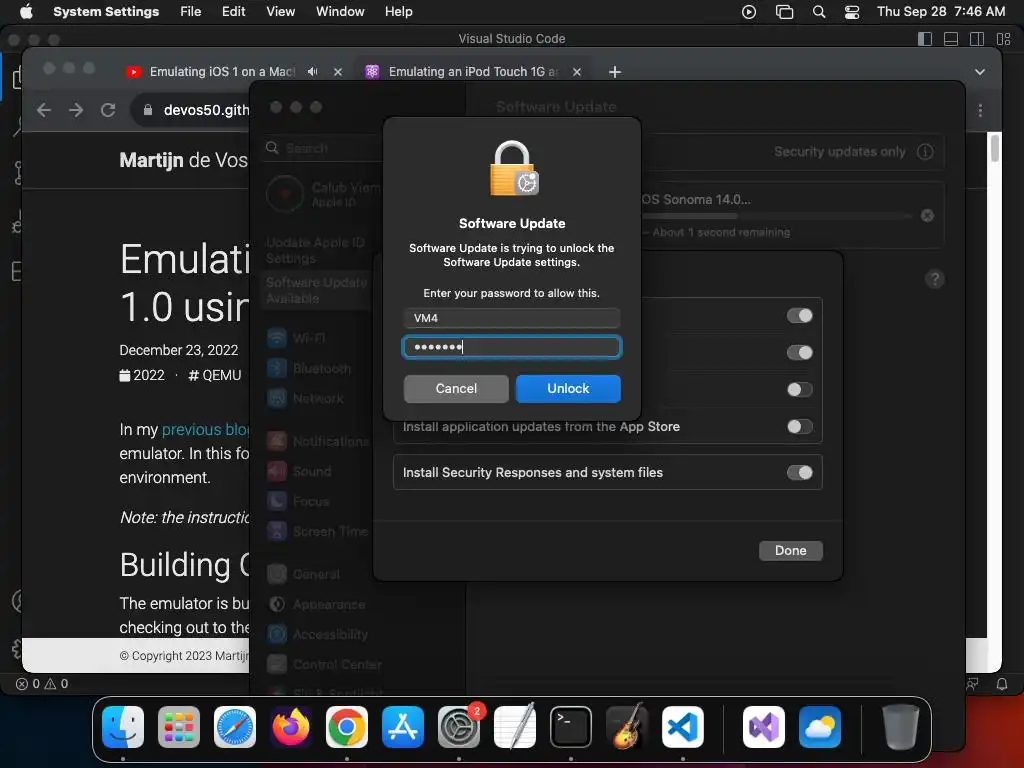
Task: Go back in the browser
Action: pyautogui.click(x=44, y=110)
